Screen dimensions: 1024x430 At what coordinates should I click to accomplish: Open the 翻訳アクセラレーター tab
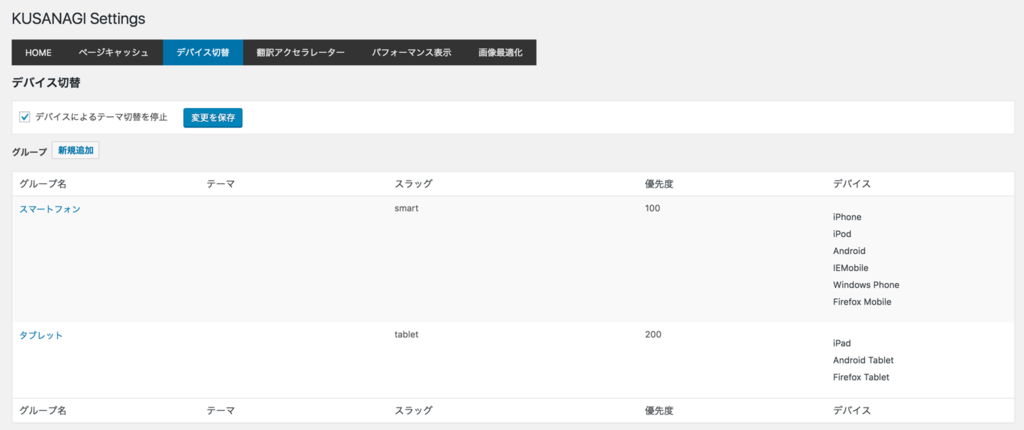click(300, 53)
